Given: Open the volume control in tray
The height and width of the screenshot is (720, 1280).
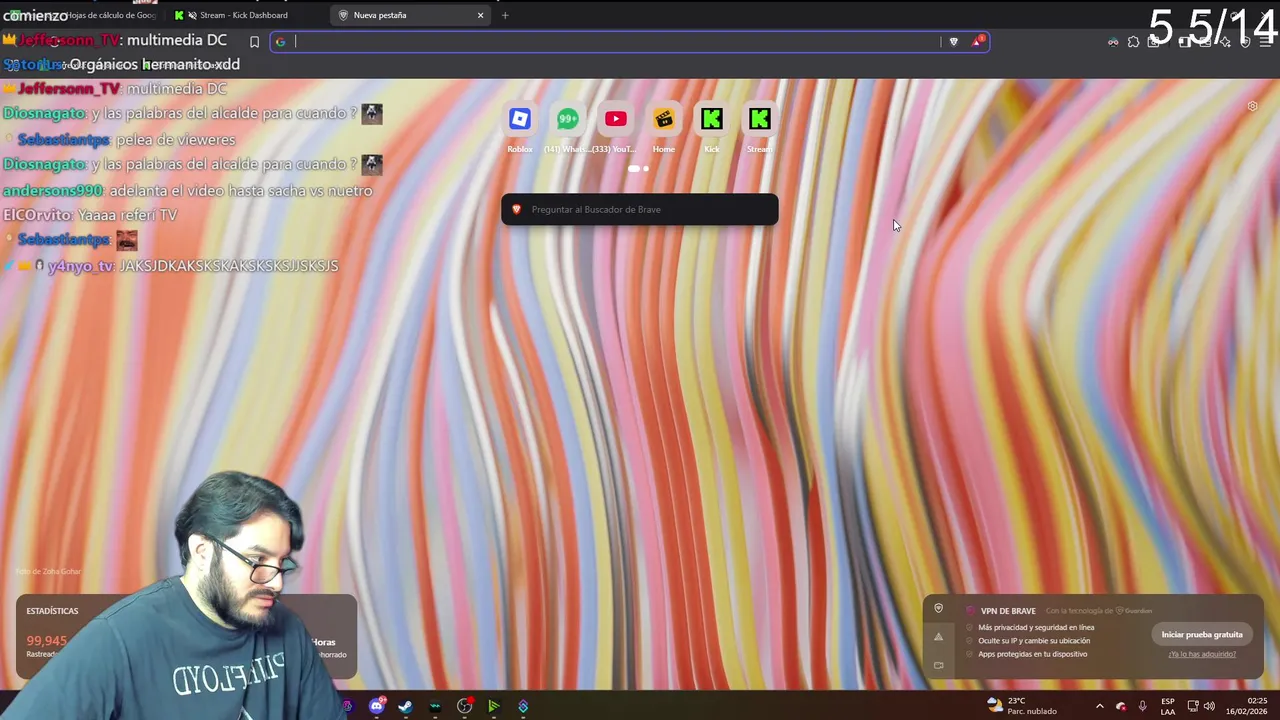Looking at the screenshot, I should click(1209, 706).
